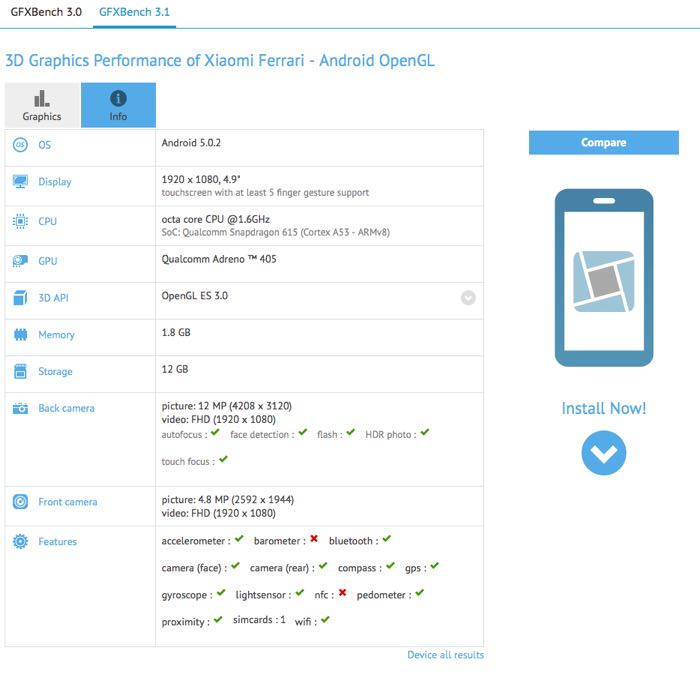This screenshot has height=687, width=700.
Task: Click the touch focus checkmark
Action: coord(223,459)
